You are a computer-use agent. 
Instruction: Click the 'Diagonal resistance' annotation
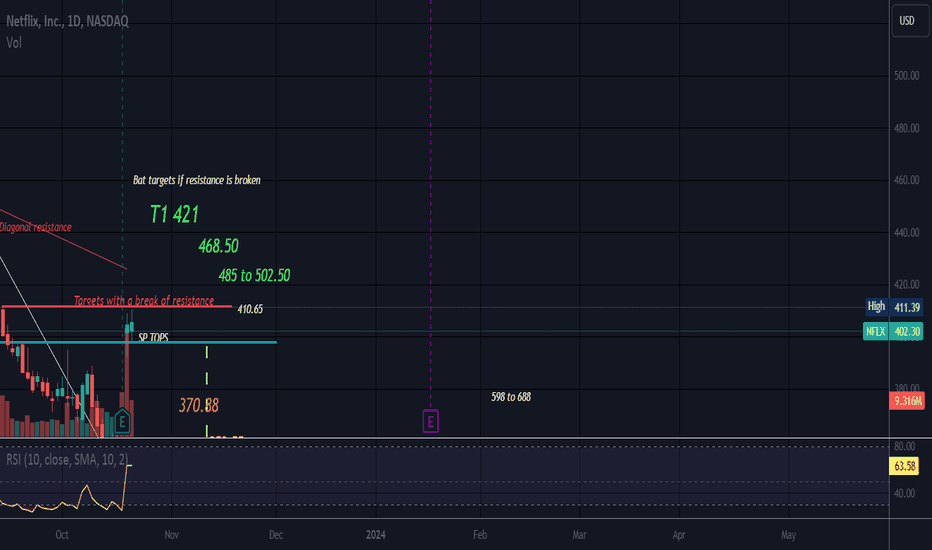coord(36,227)
